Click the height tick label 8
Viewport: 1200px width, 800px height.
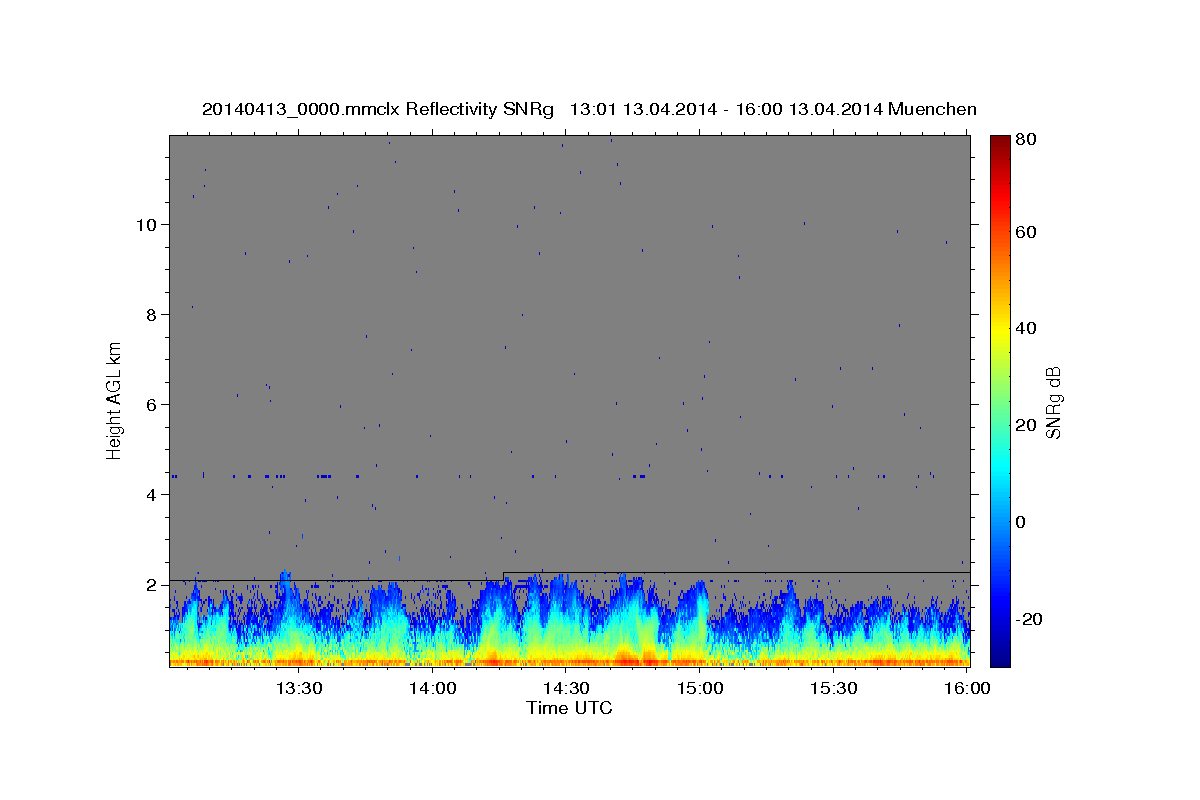point(153,315)
